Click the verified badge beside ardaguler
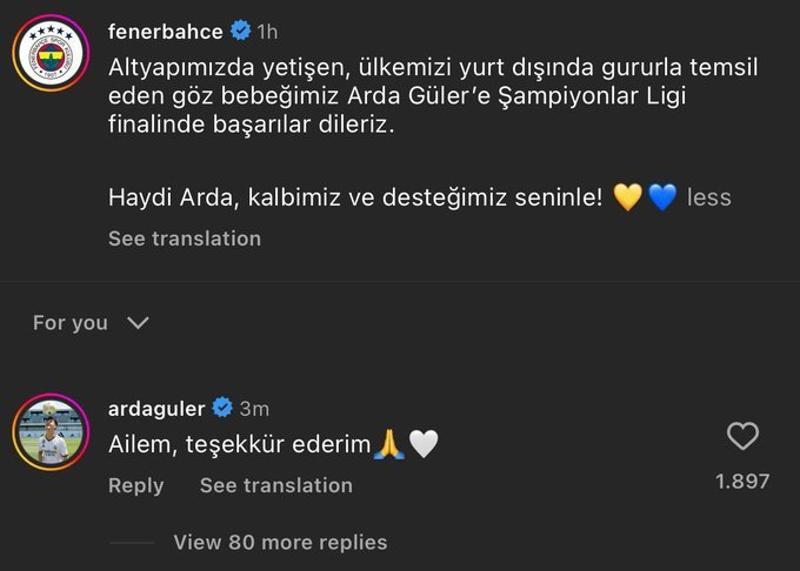800x571 pixels. [x=223, y=408]
